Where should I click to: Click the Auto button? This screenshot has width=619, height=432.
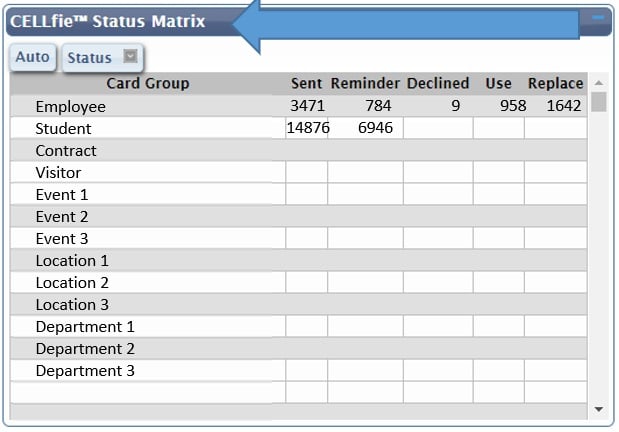click(33, 57)
